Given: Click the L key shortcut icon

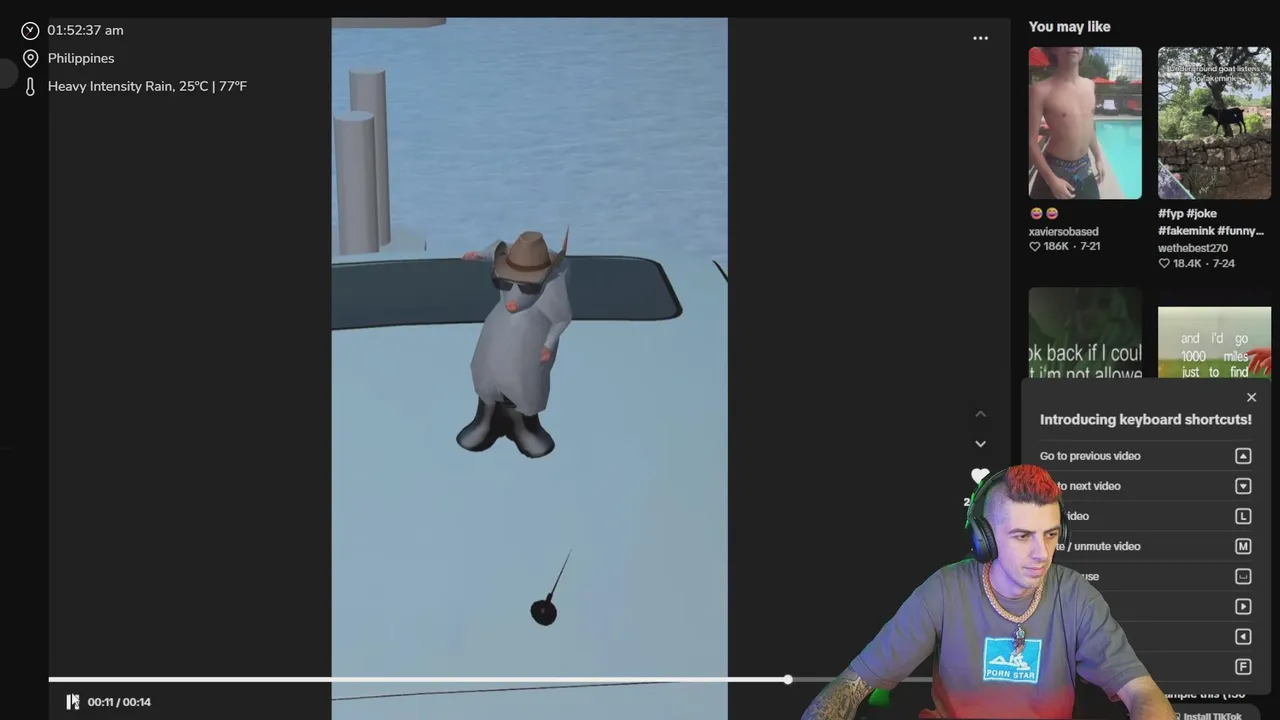Looking at the screenshot, I should tap(1243, 516).
